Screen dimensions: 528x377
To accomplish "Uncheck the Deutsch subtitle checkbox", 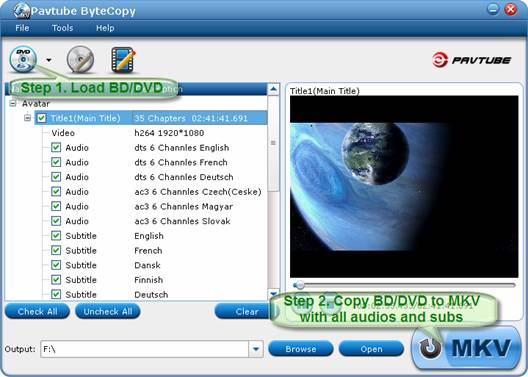I will click(x=56, y=294).
